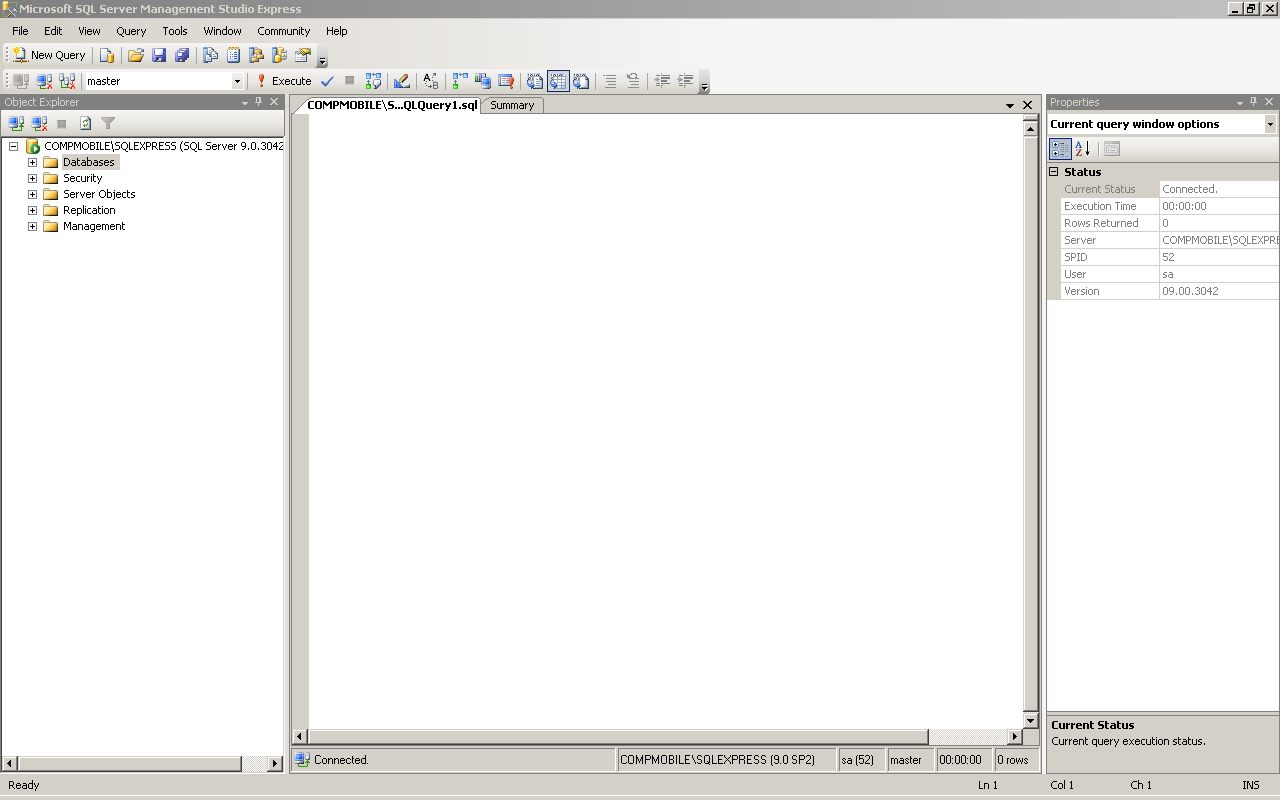Image resolution: width=1280 pixels, height=800 pixels.
Task: Expand the Server Objects folder
Action: [x=32, y=194]
